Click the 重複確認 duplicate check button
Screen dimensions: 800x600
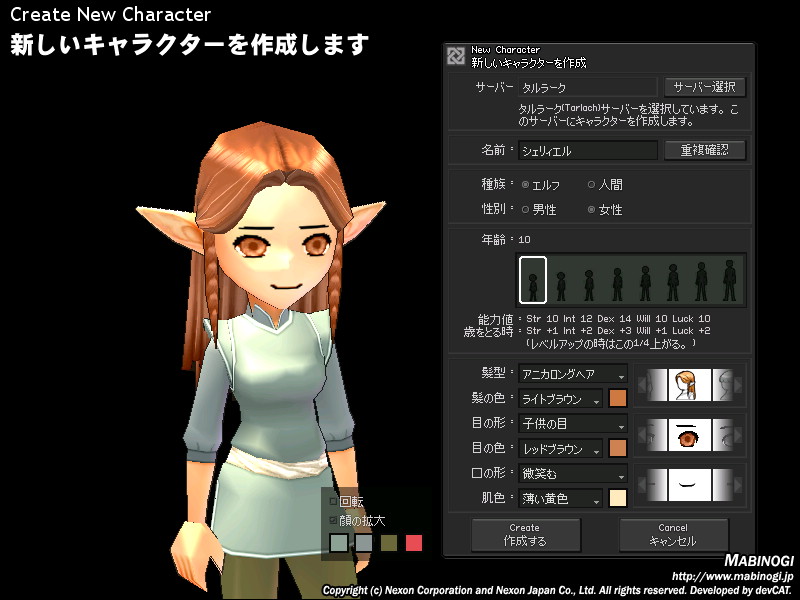pos(705,150)
